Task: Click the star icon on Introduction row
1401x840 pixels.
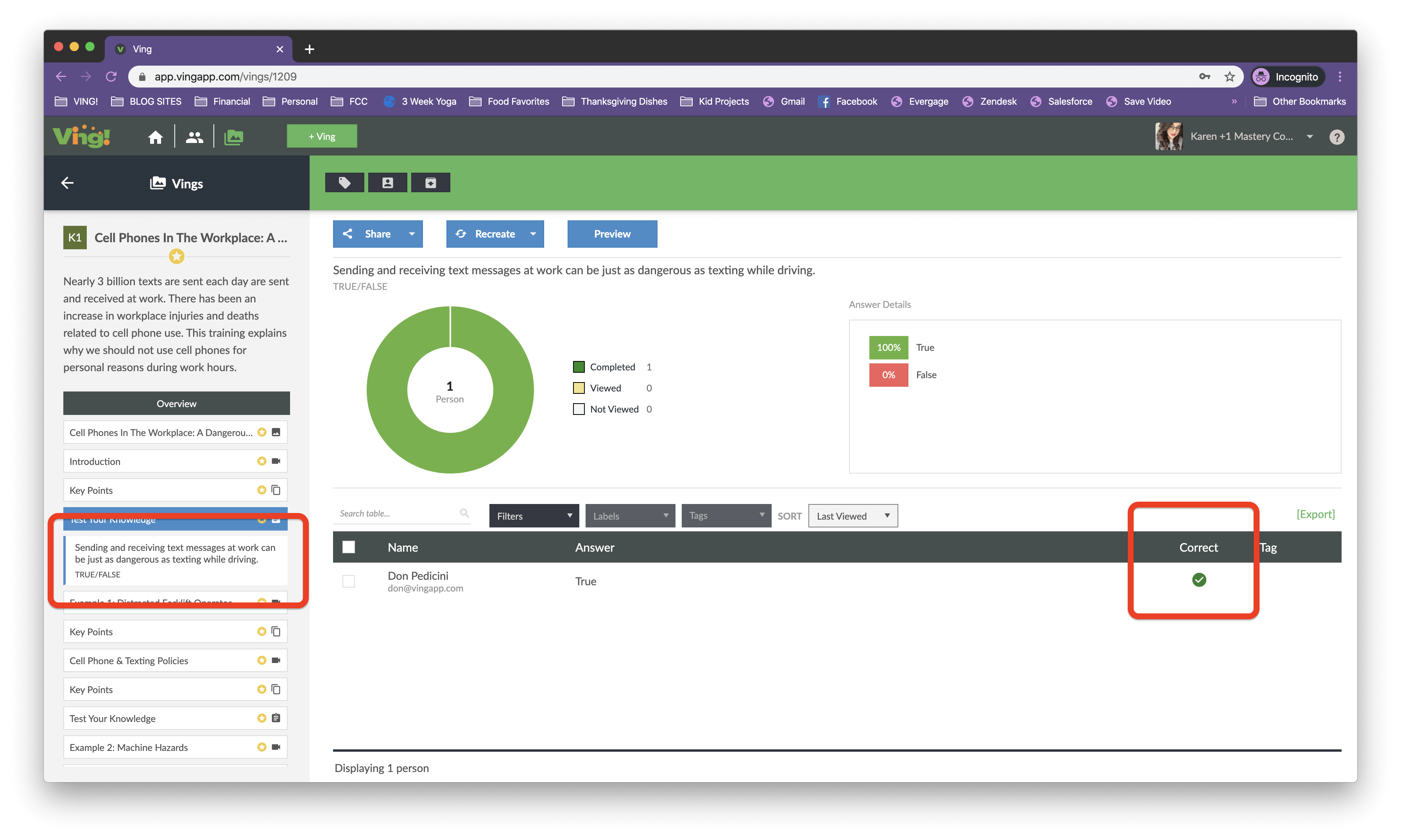Action: pos(262,461)
